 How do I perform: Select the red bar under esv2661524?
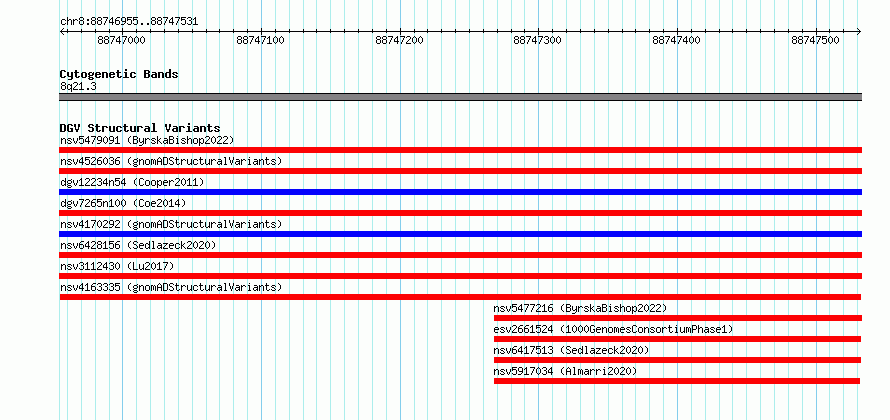[x=677, y=339]
